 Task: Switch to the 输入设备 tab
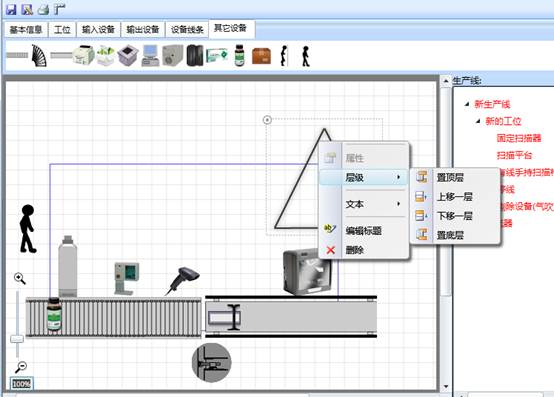click(x=98, y=30)
